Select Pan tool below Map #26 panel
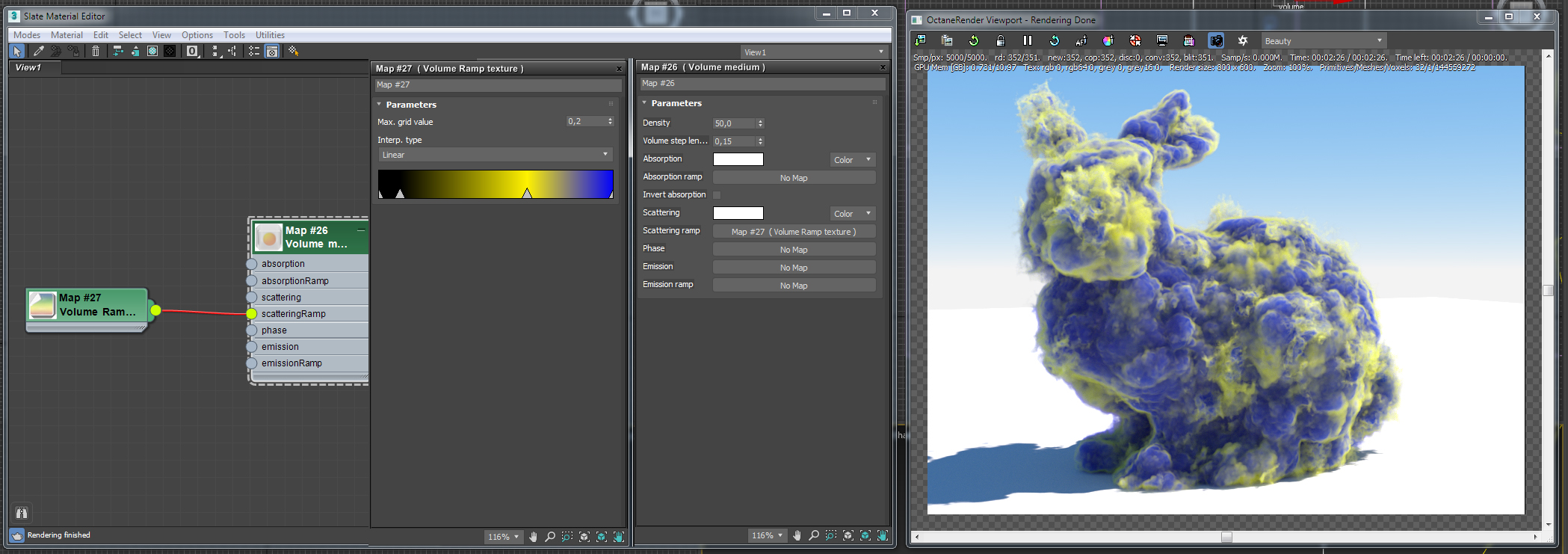 coord(797,535)
